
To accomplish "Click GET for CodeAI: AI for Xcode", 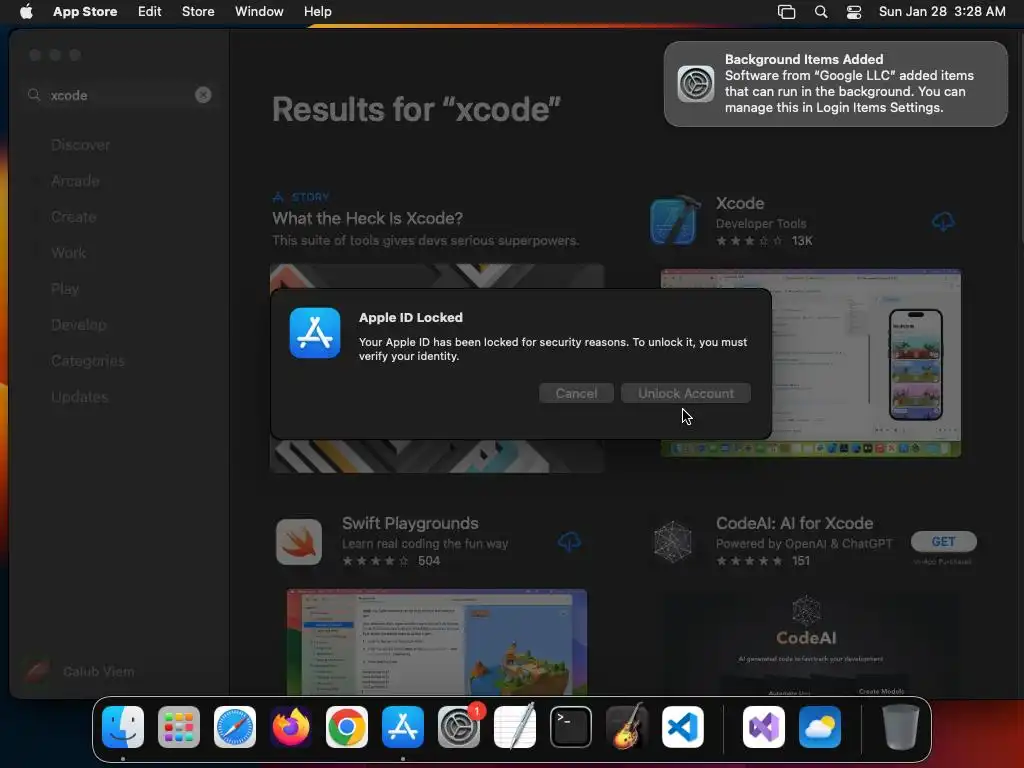I will pyautogui.click(x=943, y=541).
